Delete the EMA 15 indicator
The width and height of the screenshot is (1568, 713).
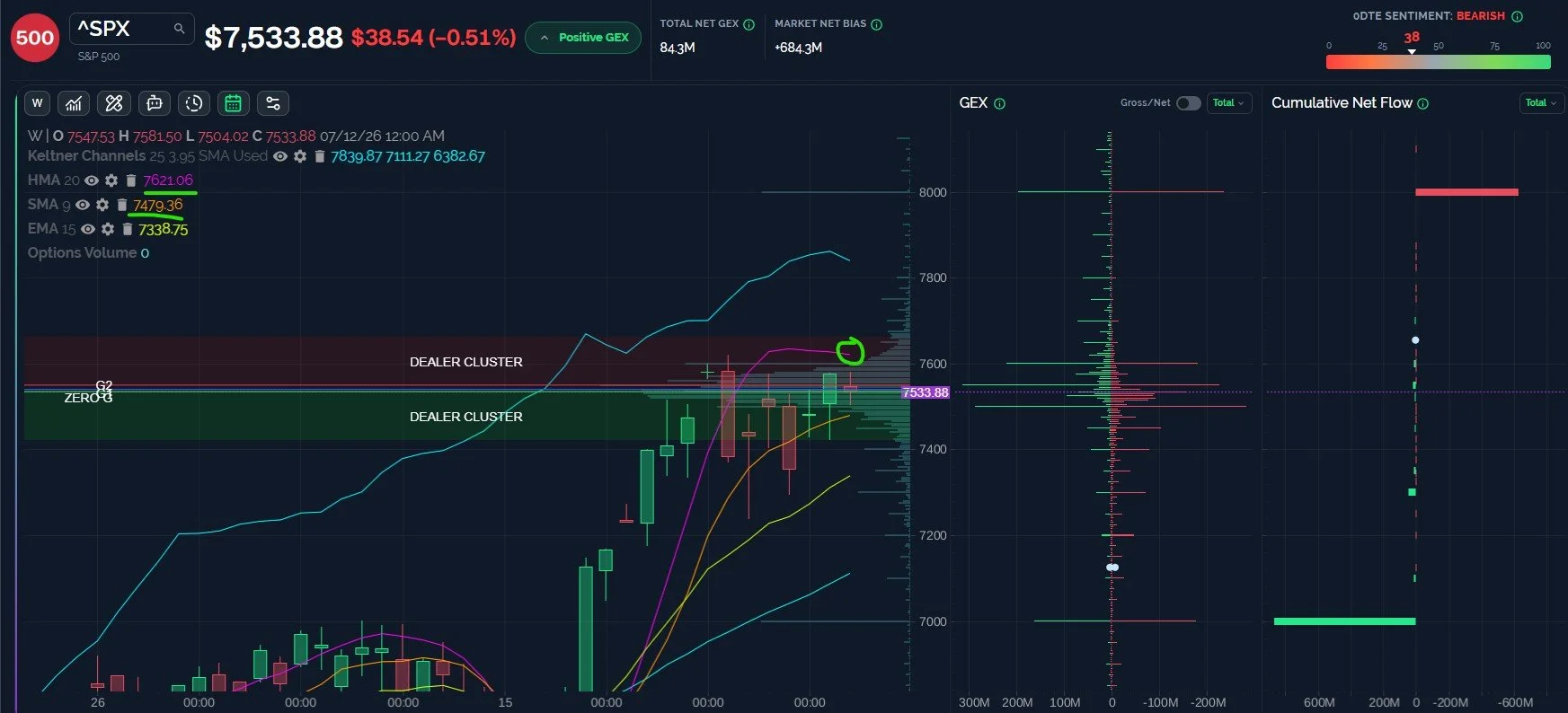tap(127, 229)
